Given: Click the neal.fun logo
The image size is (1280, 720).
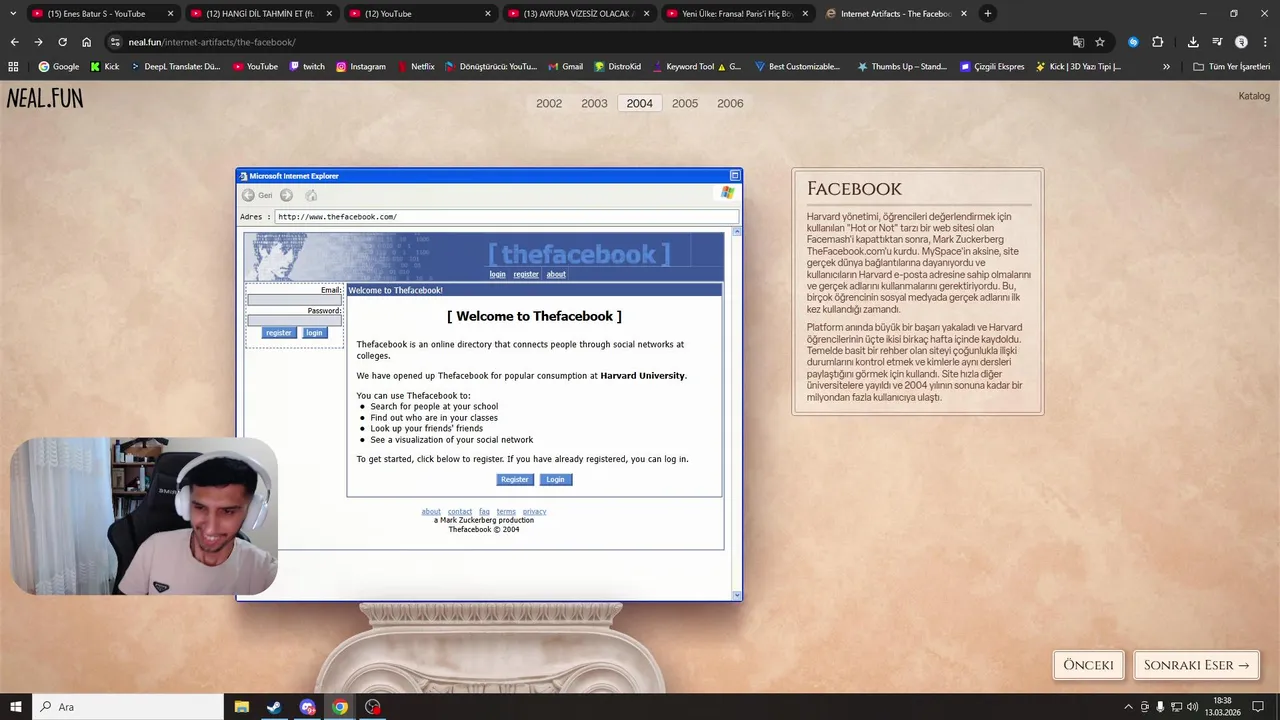Looking at the screenshot, I should tap(45, 98).
